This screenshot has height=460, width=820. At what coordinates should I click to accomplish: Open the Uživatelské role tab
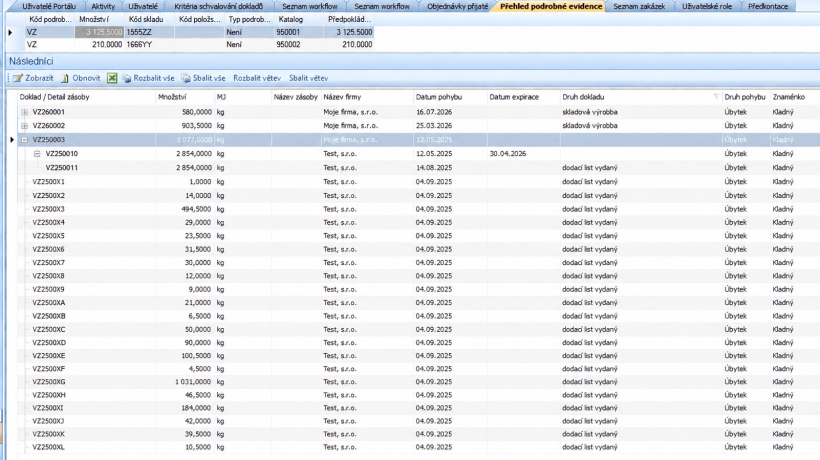(x=707, y=6)
